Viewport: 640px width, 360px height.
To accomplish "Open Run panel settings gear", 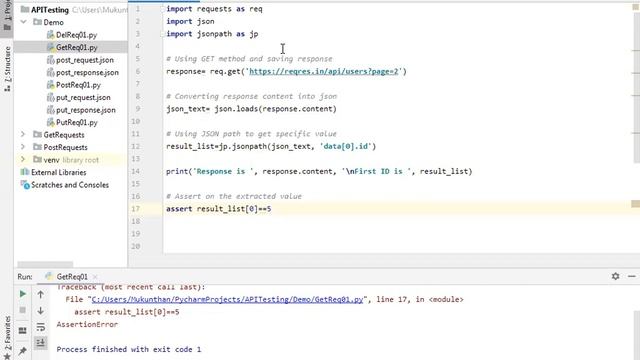I will pos(616,276).
